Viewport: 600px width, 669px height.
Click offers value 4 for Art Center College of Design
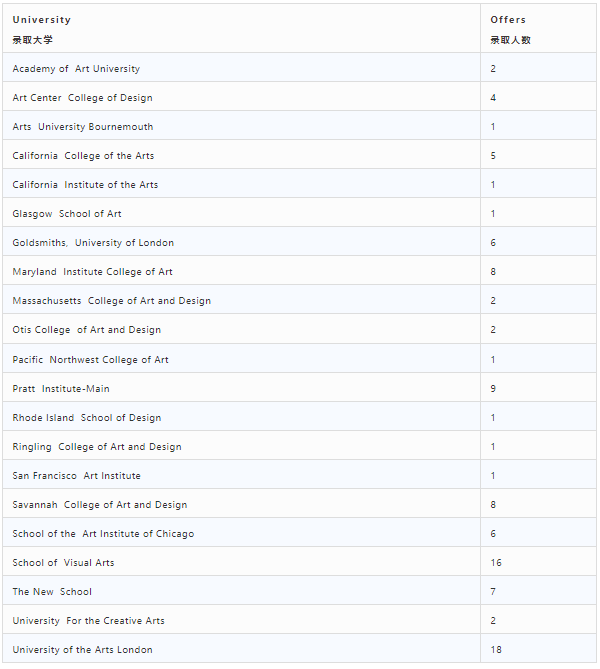pyautogui.click(x=493, y=98)
